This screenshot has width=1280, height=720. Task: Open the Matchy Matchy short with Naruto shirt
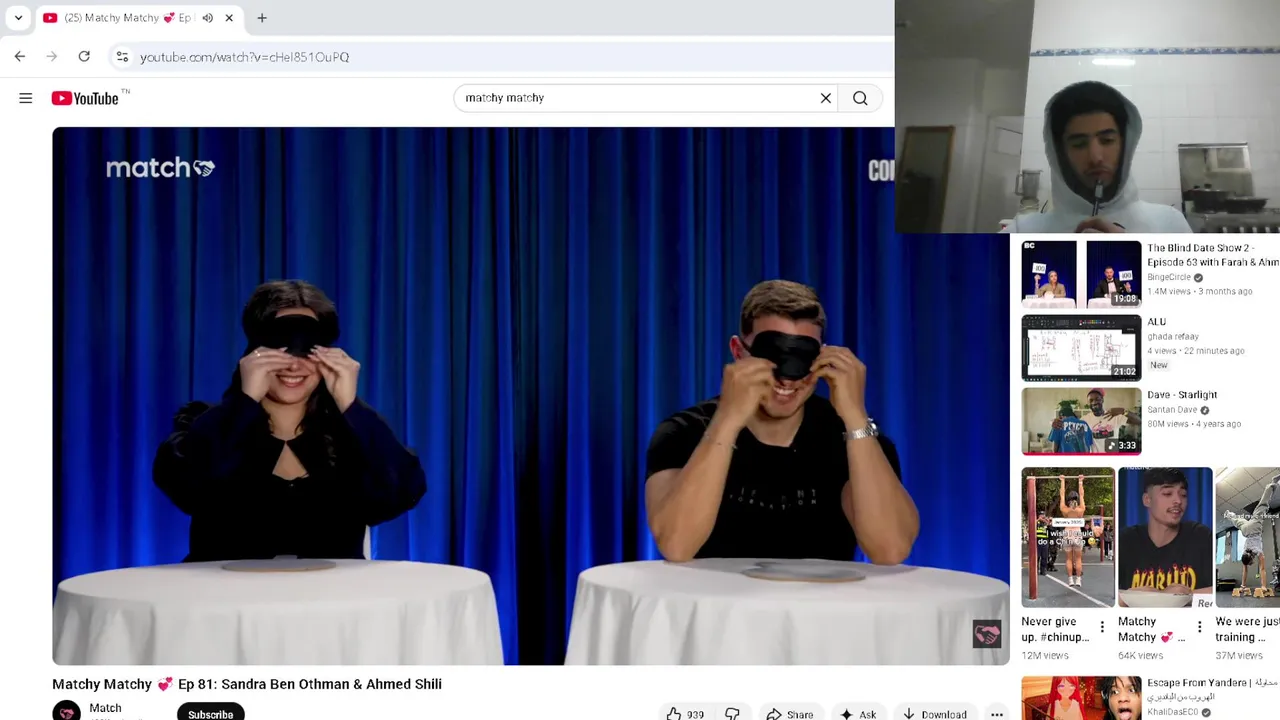click(1165, 537)
